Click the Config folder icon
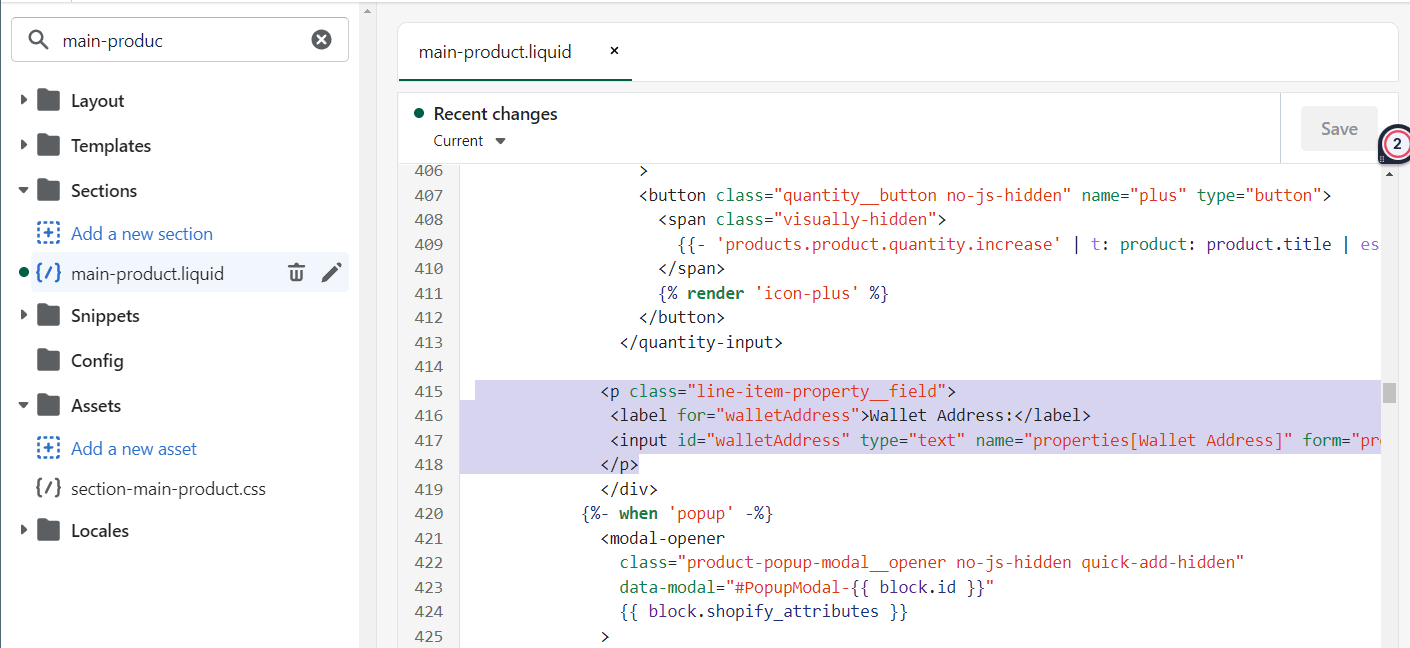The width and height of the screenshot is (1410, 648). tap(49, 360)
